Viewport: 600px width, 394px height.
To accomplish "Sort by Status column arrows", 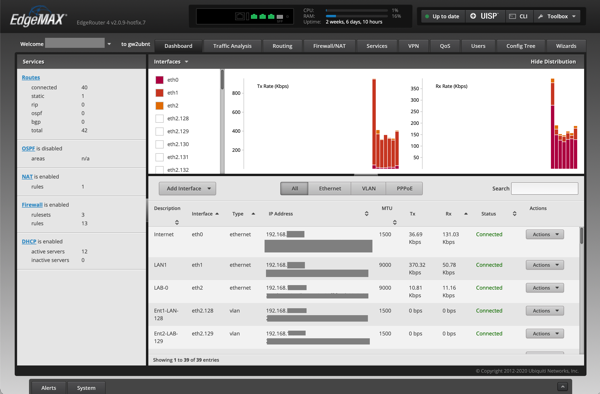I will [515, 214].
